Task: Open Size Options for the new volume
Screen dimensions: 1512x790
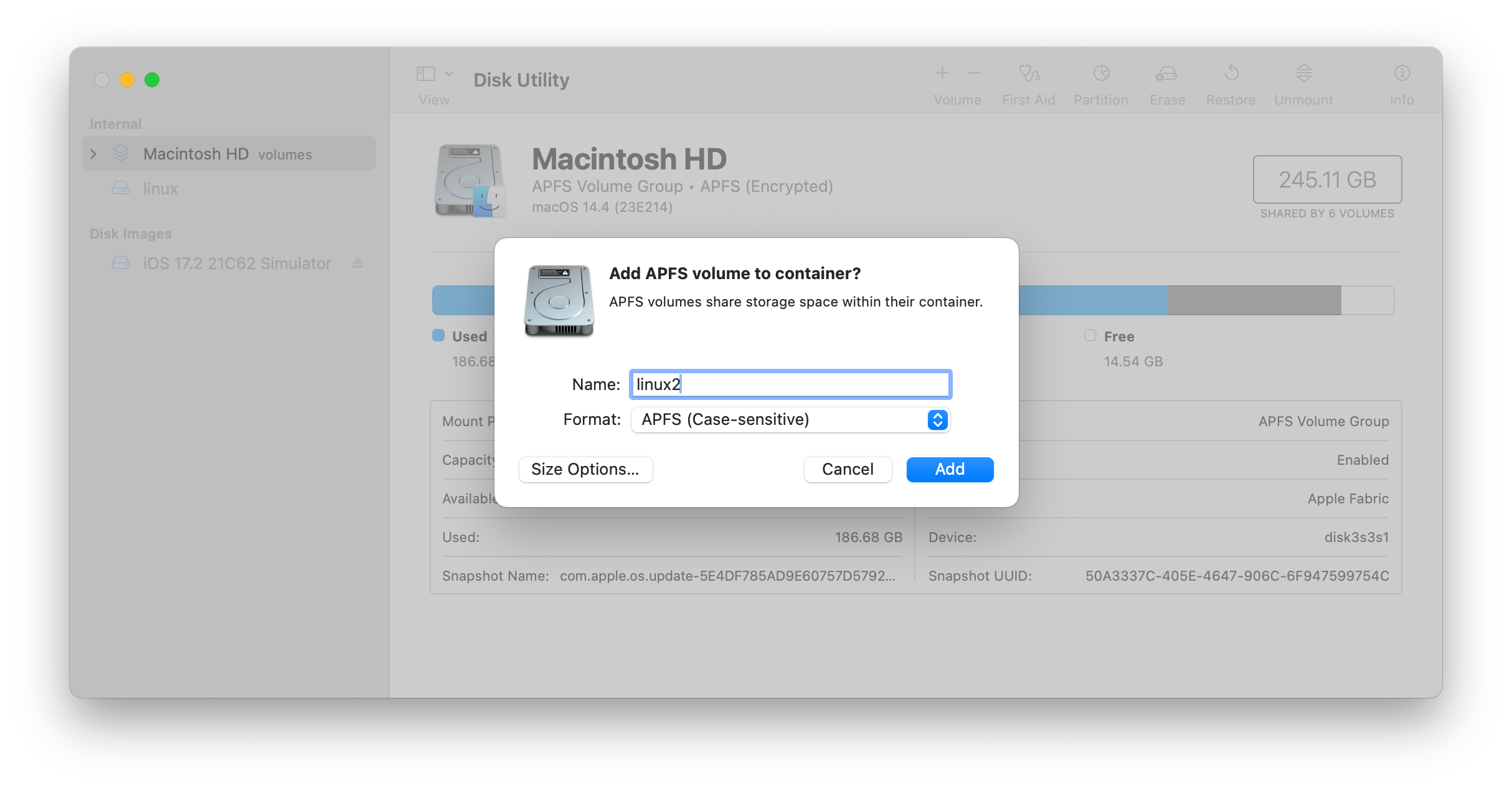Action: point(585,469)
